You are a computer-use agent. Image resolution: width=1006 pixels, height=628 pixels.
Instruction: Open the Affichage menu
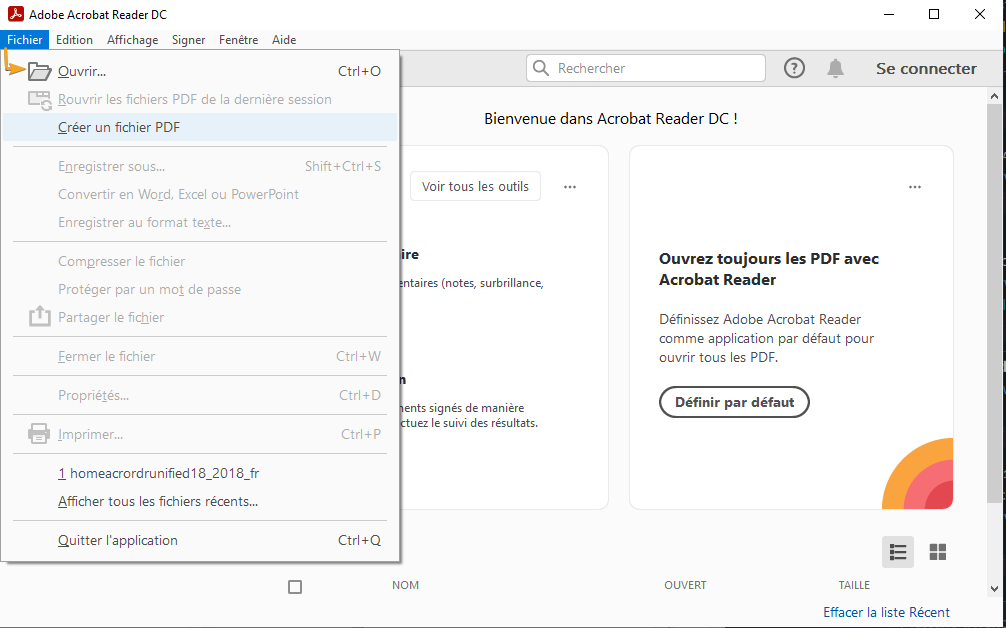tap(132, 40)
